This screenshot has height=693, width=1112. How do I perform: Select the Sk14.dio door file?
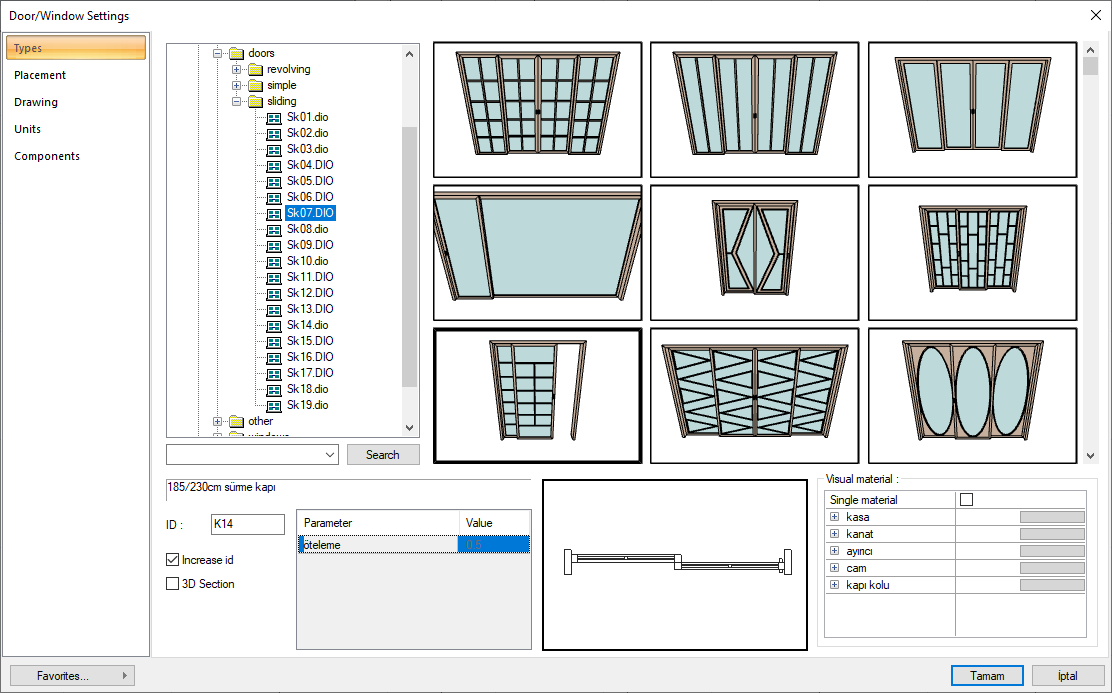click(307, 325)
